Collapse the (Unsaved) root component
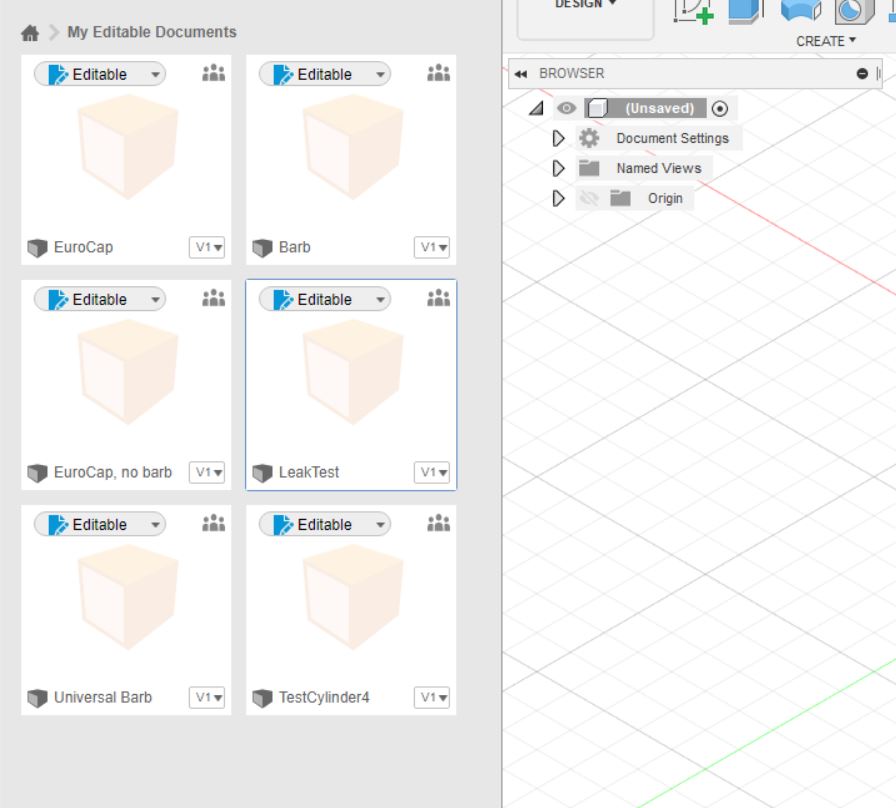The image size is (896, 808). coord(536,108)
